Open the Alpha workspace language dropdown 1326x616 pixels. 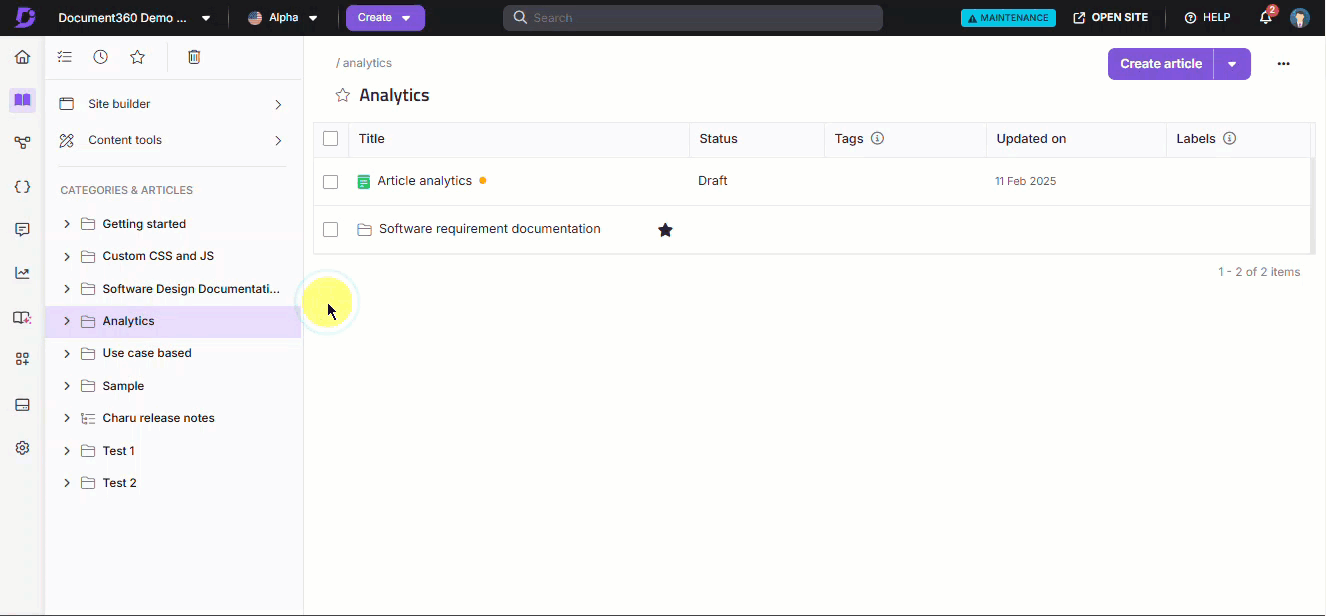(284, 18)
